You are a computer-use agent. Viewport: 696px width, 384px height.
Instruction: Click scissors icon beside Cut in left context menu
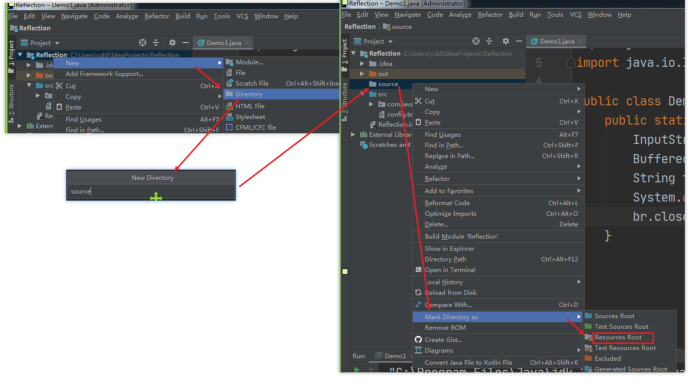point(59,86)
